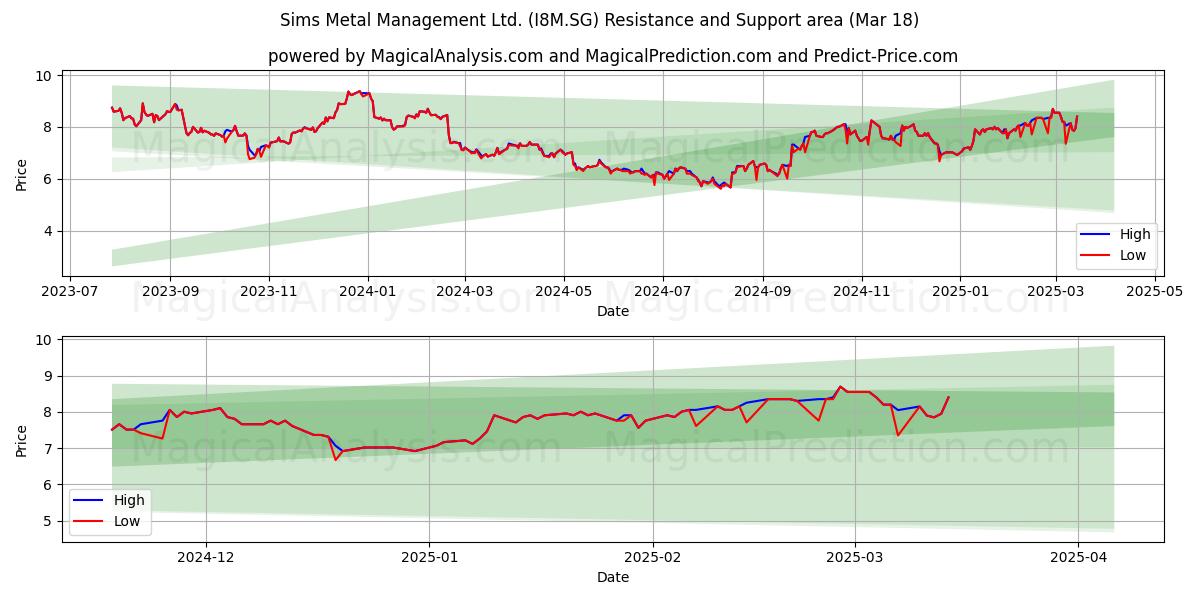This screenshot has height=600, width=1200.
Task: Click the '2024-12' tick label in bottom chart
Action: pyautogui.click(x=206, y=558)
